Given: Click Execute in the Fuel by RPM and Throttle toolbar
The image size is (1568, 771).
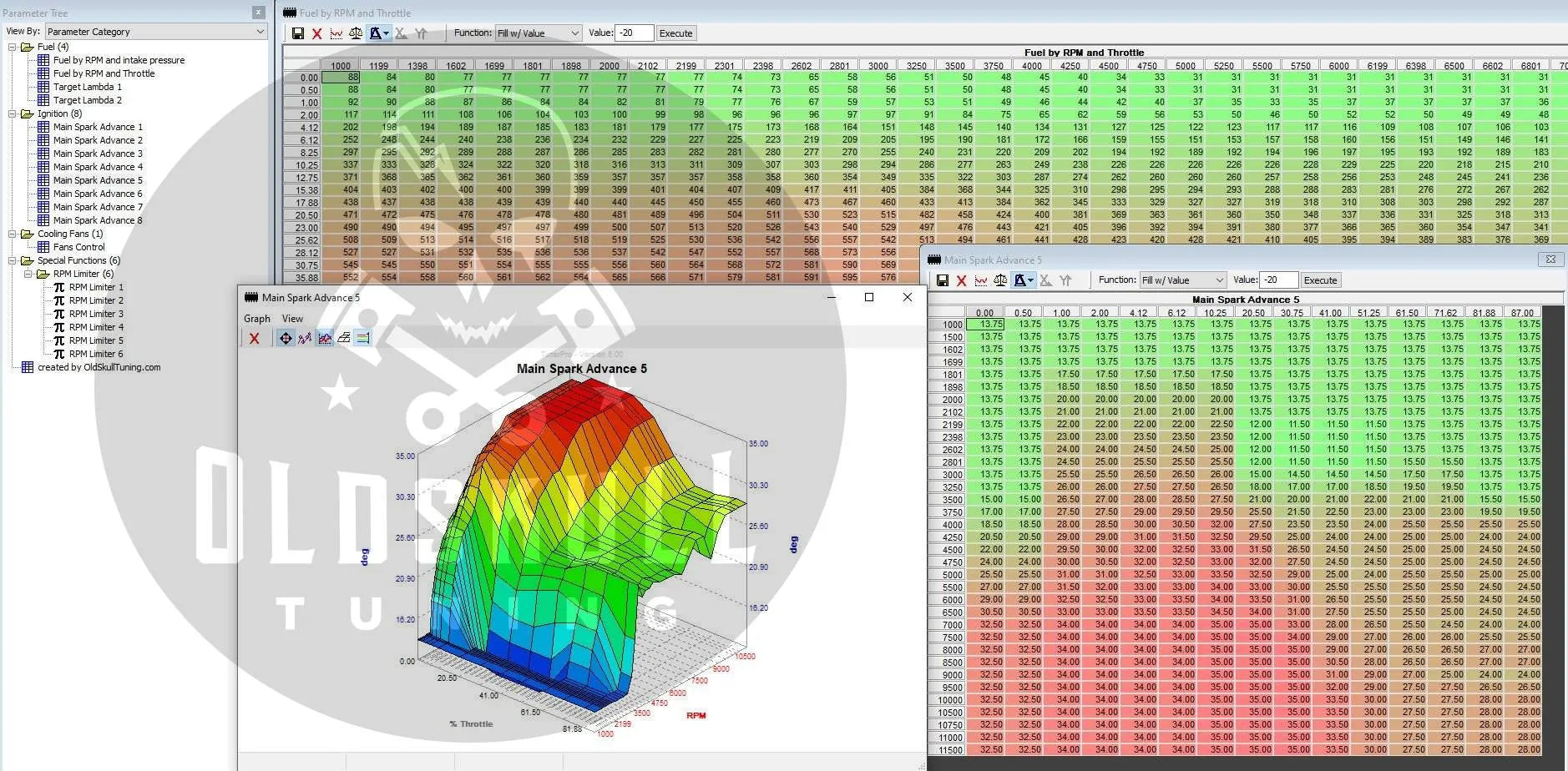Looking at the screenshot, I should coord(675,33).
